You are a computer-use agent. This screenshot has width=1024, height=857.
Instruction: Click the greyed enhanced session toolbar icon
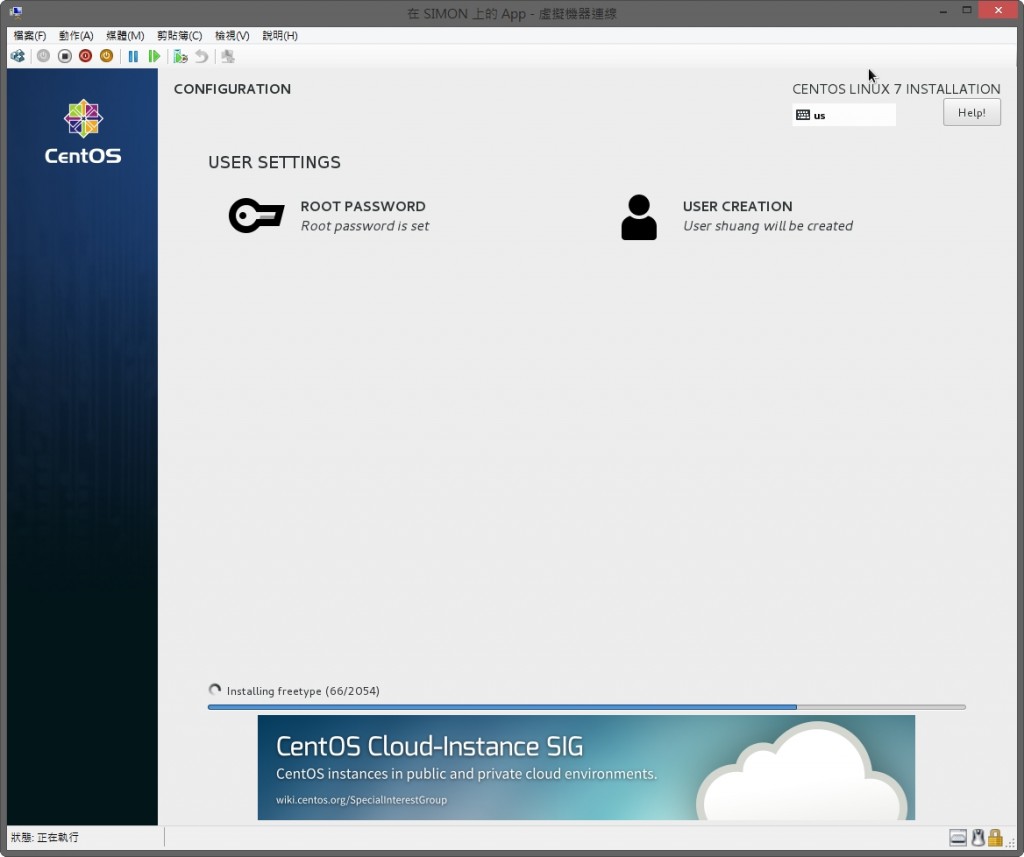click(x=227, y=56)
